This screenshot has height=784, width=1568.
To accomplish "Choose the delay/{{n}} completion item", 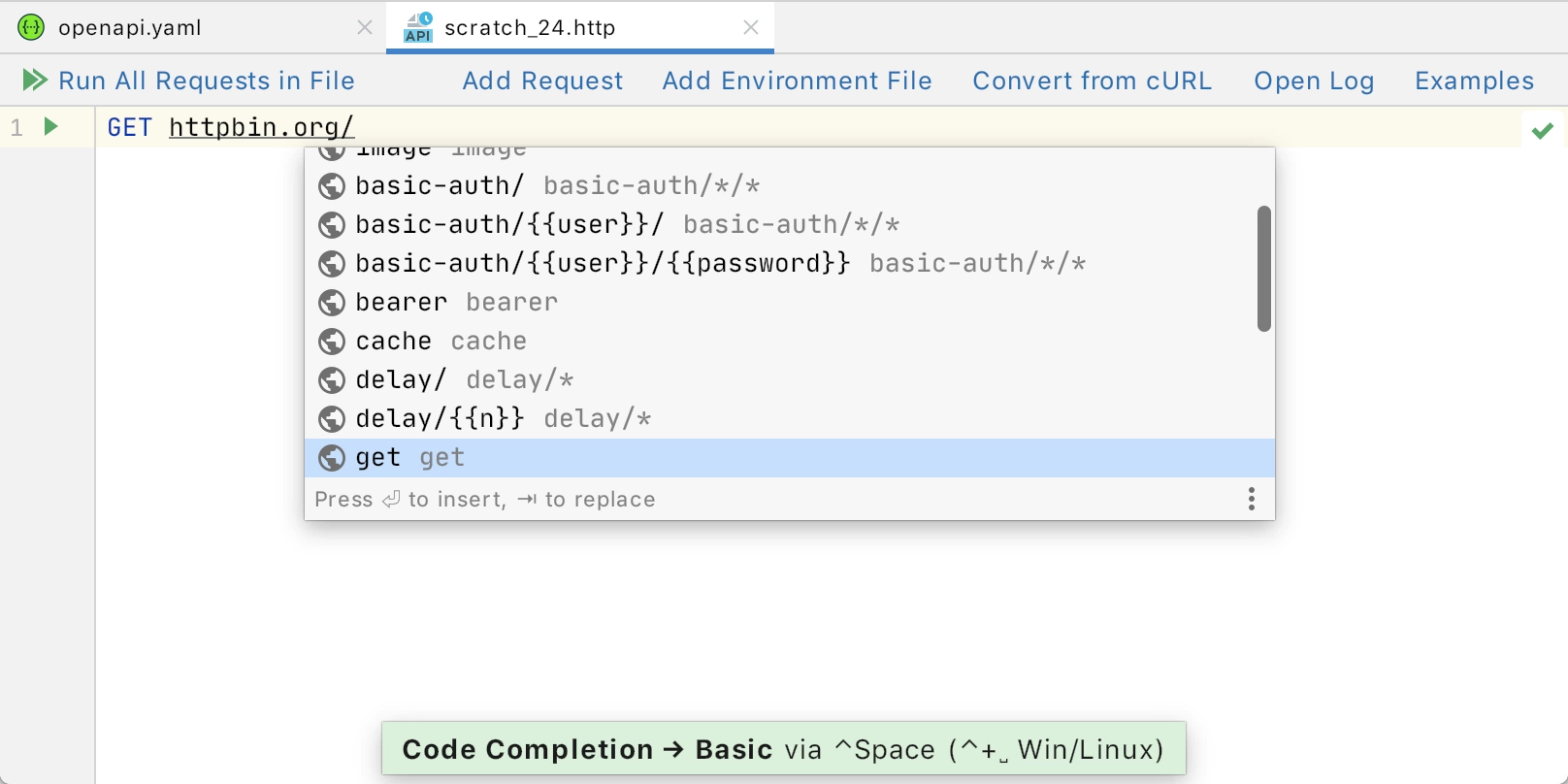I will click(789, 418).
